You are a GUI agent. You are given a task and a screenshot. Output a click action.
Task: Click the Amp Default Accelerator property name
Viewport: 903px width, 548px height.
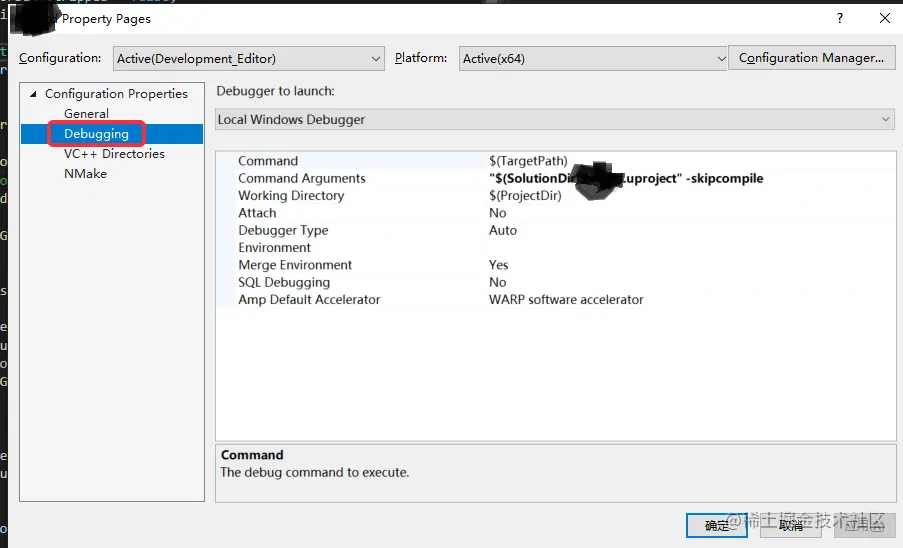tap(309, 299)
